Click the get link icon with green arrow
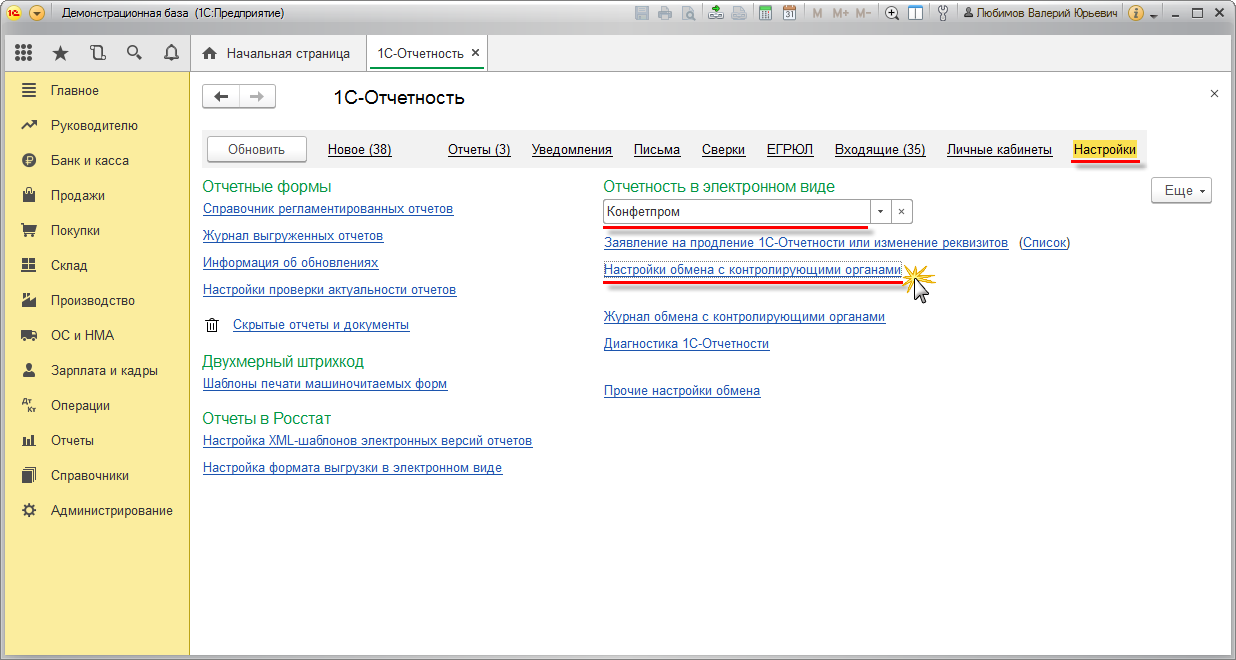 point(716,13)
